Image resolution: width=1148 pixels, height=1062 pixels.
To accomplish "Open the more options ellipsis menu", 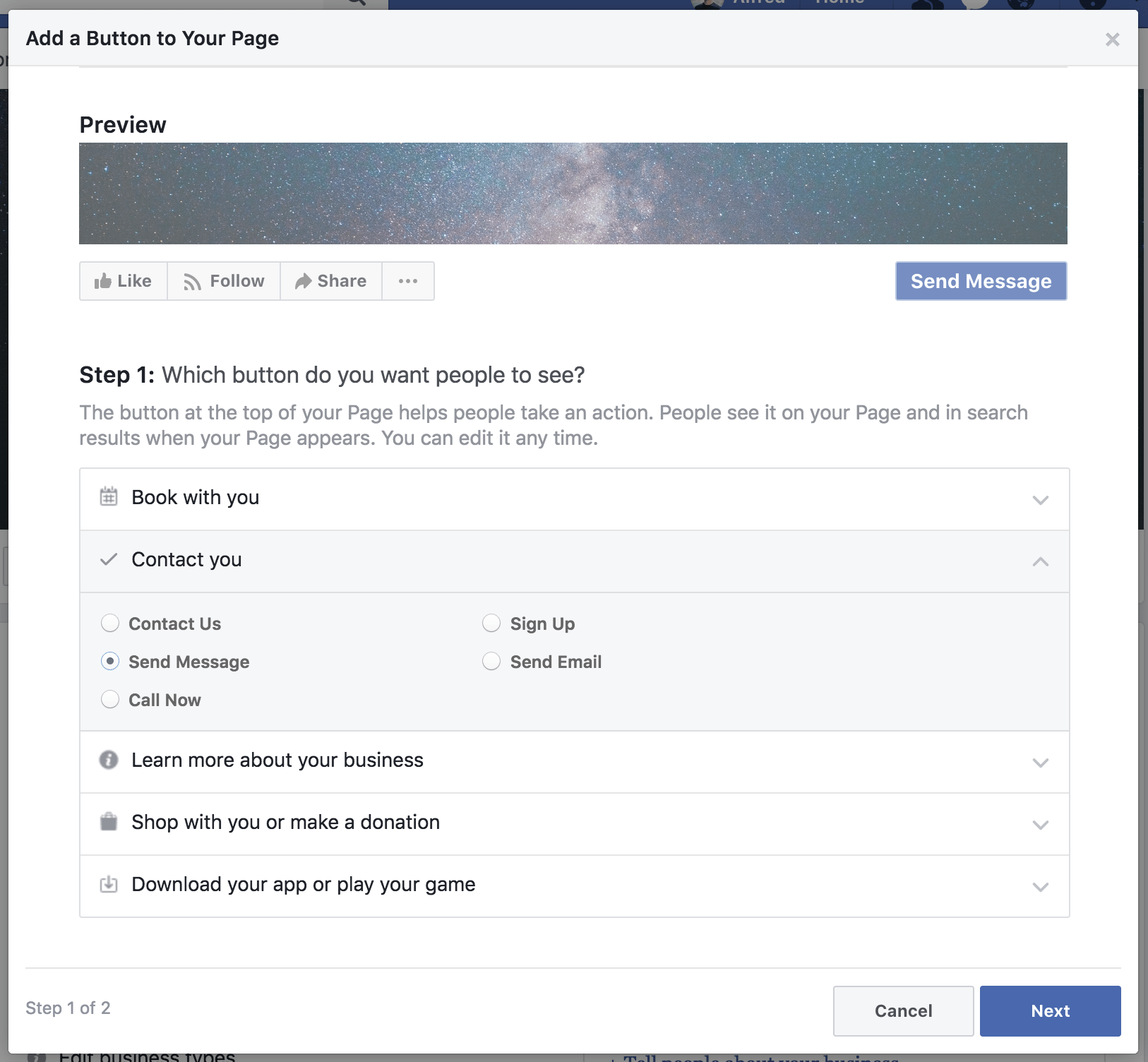I will 408,281.
